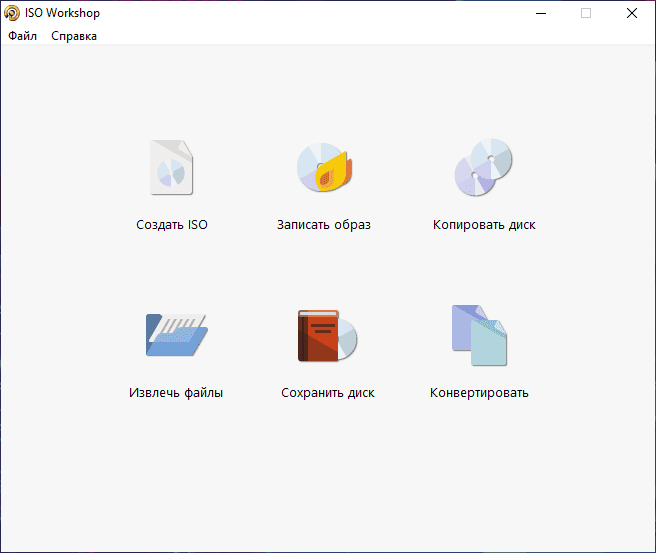Click the Создать ISO label
Screen dimensions: 656x553
coord(172,225)
